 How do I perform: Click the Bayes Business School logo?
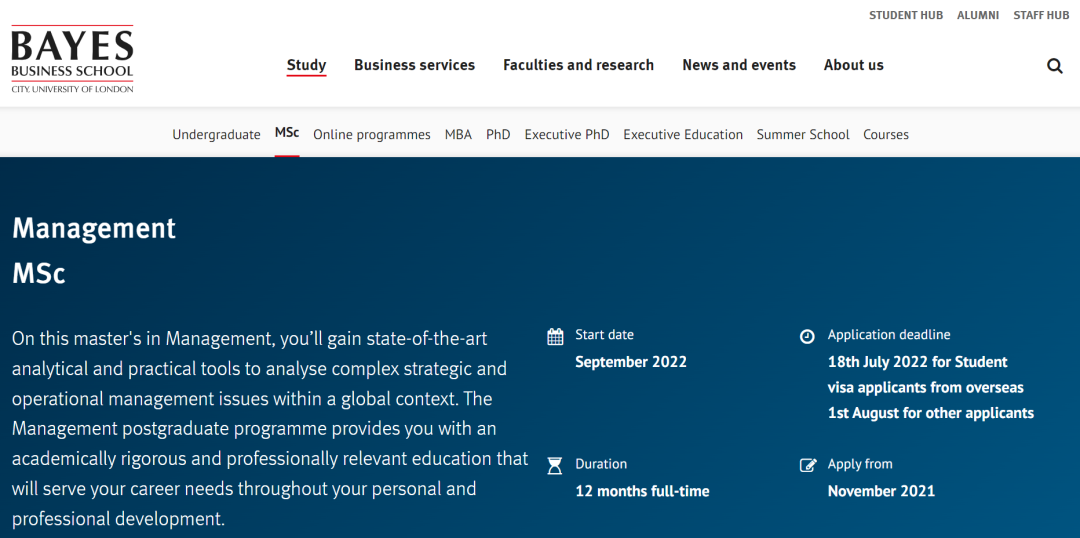(x=72, y=60)
